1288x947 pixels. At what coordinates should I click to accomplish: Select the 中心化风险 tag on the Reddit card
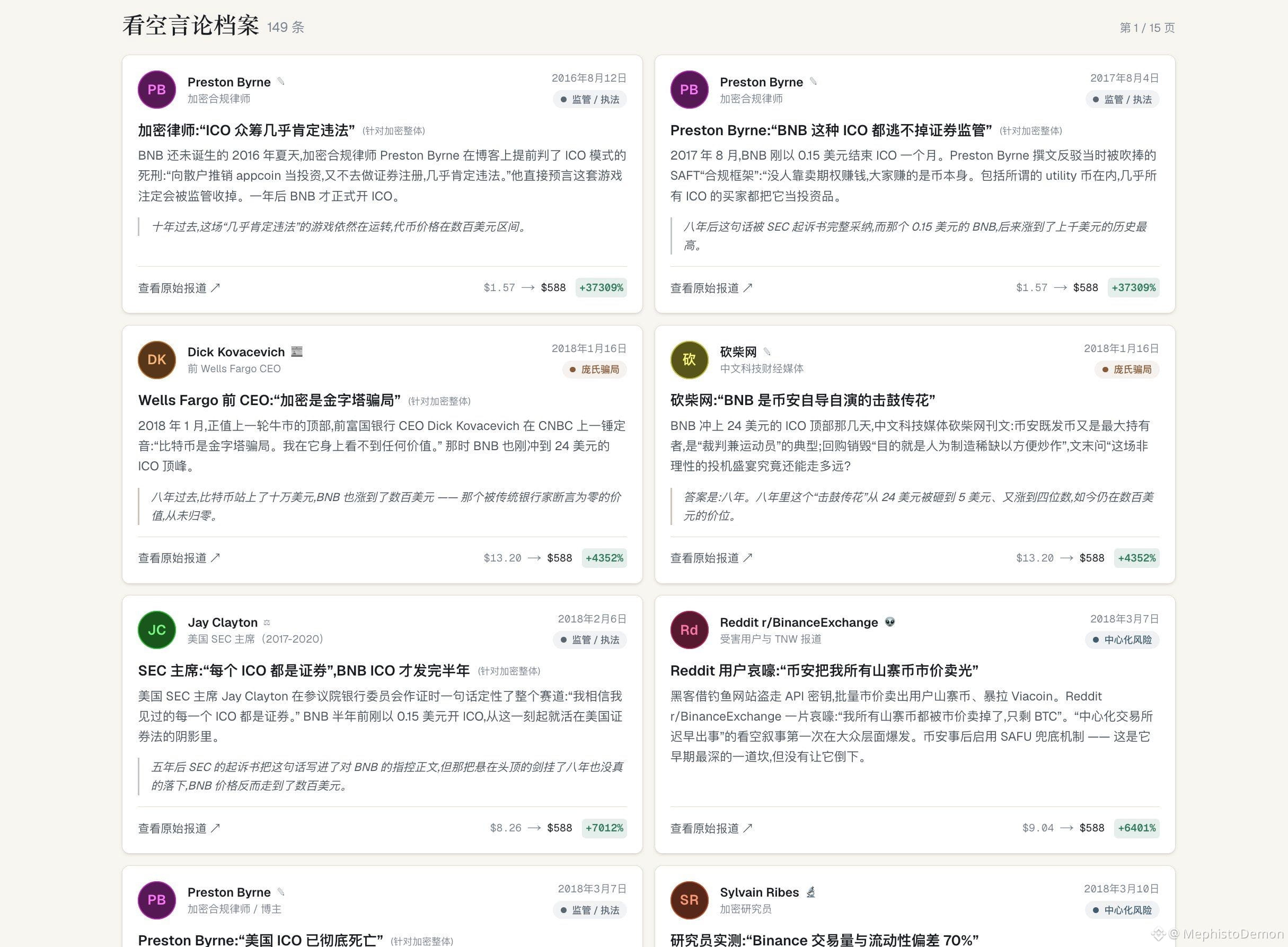(1123, 640)
